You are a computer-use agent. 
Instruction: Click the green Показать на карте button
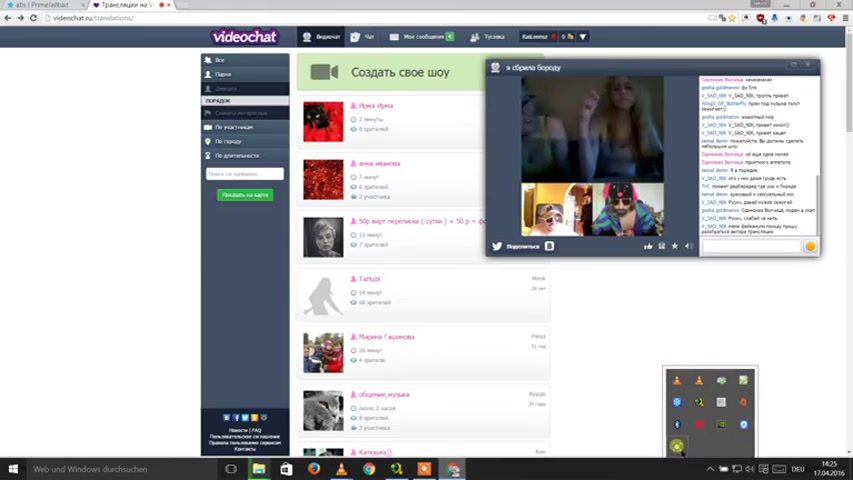(x=245, y=195)
